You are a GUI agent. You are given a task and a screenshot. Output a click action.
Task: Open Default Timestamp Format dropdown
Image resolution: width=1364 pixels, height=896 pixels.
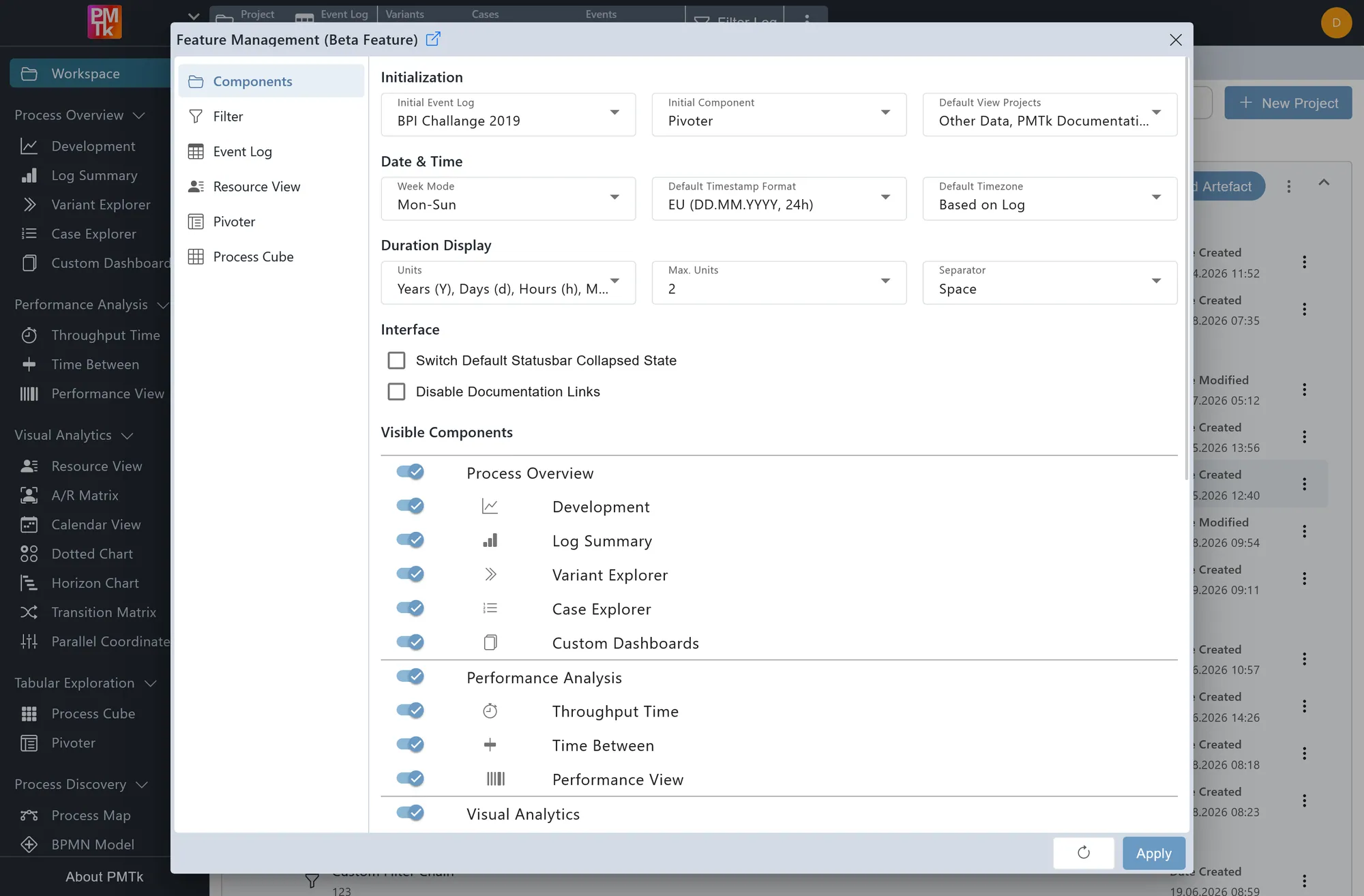click(x=779, y=198)
